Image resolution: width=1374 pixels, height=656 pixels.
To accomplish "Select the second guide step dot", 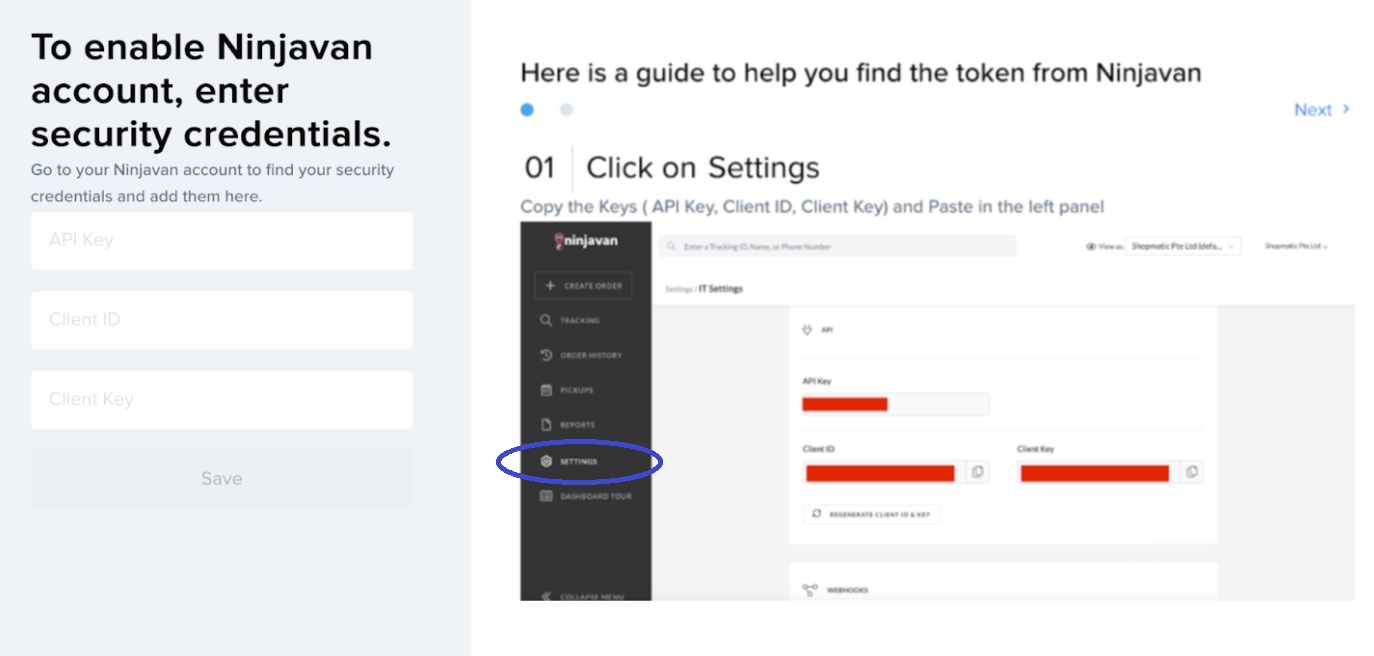I will (566, 110).
